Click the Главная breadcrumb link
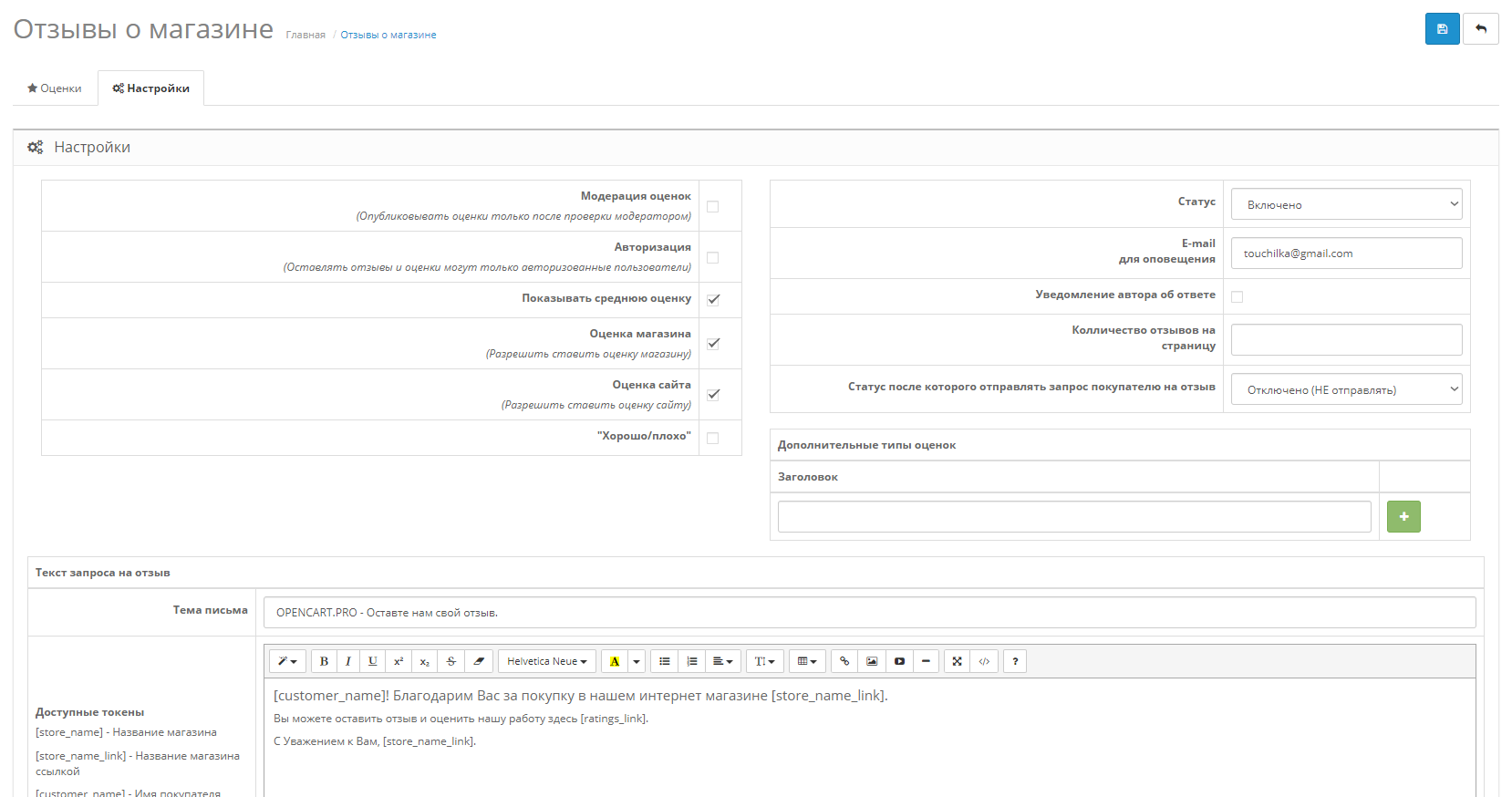 (x=306, y=35)
